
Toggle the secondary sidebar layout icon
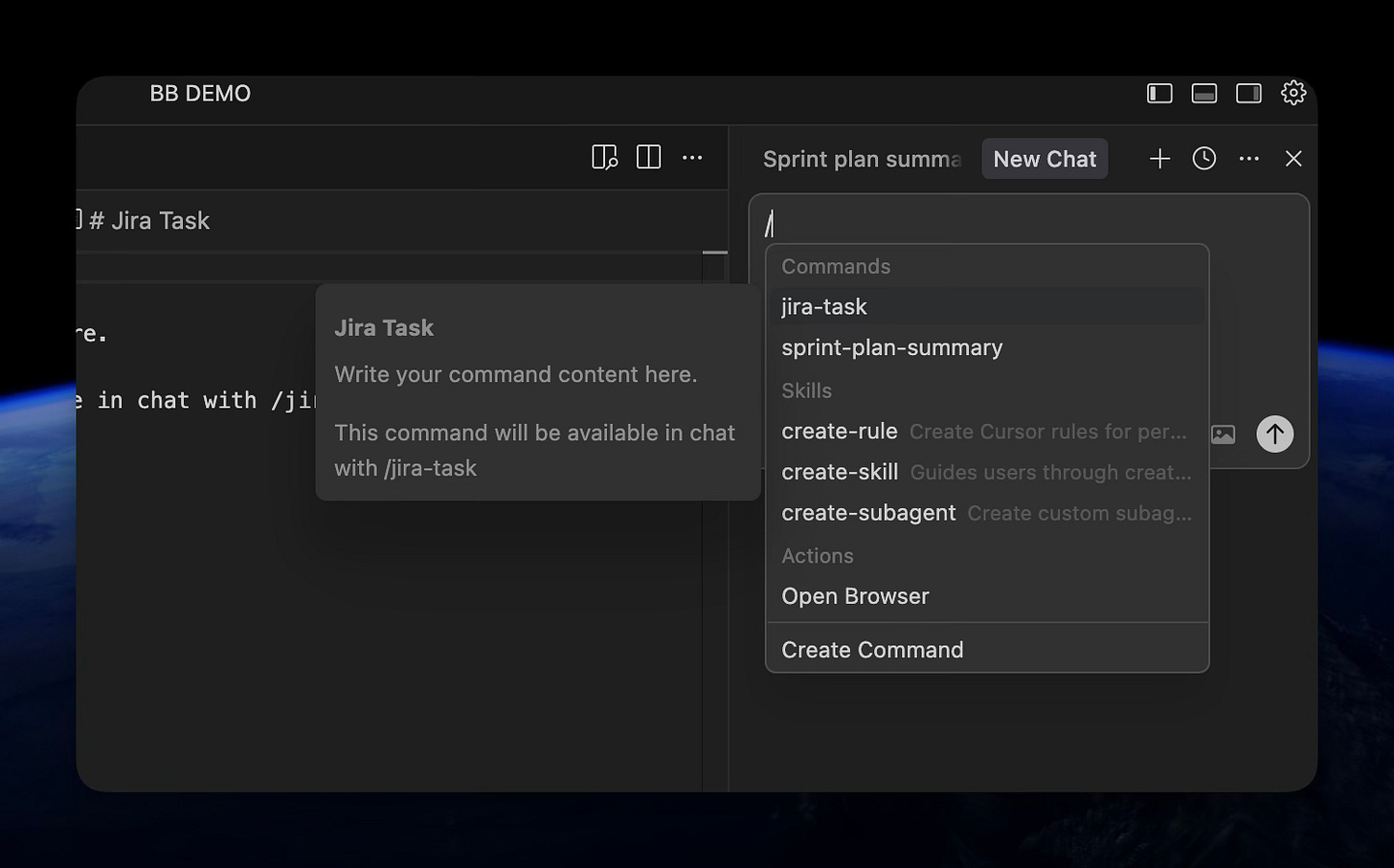[1248, 93]
